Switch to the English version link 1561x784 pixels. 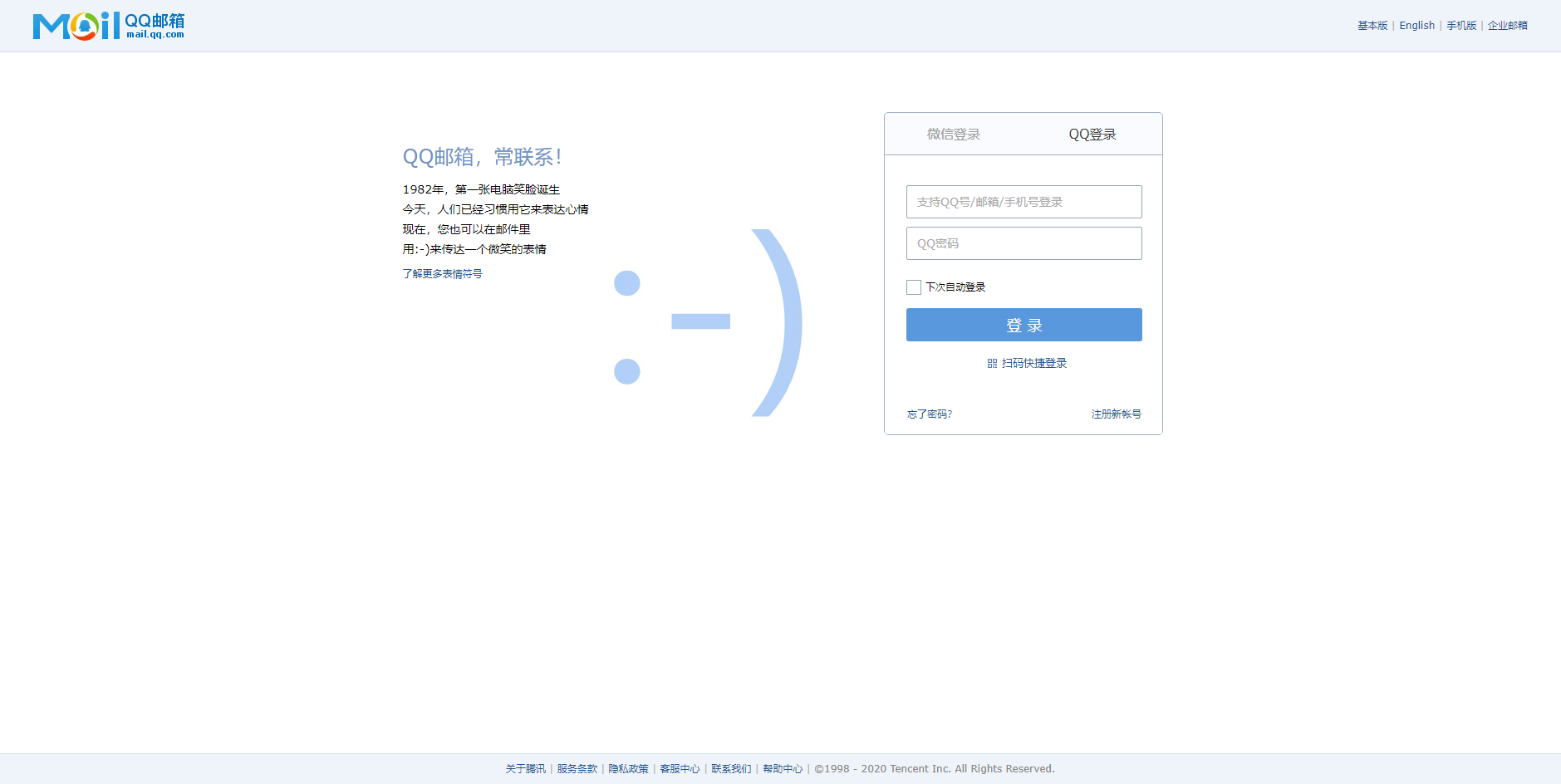coord(1417,26)
